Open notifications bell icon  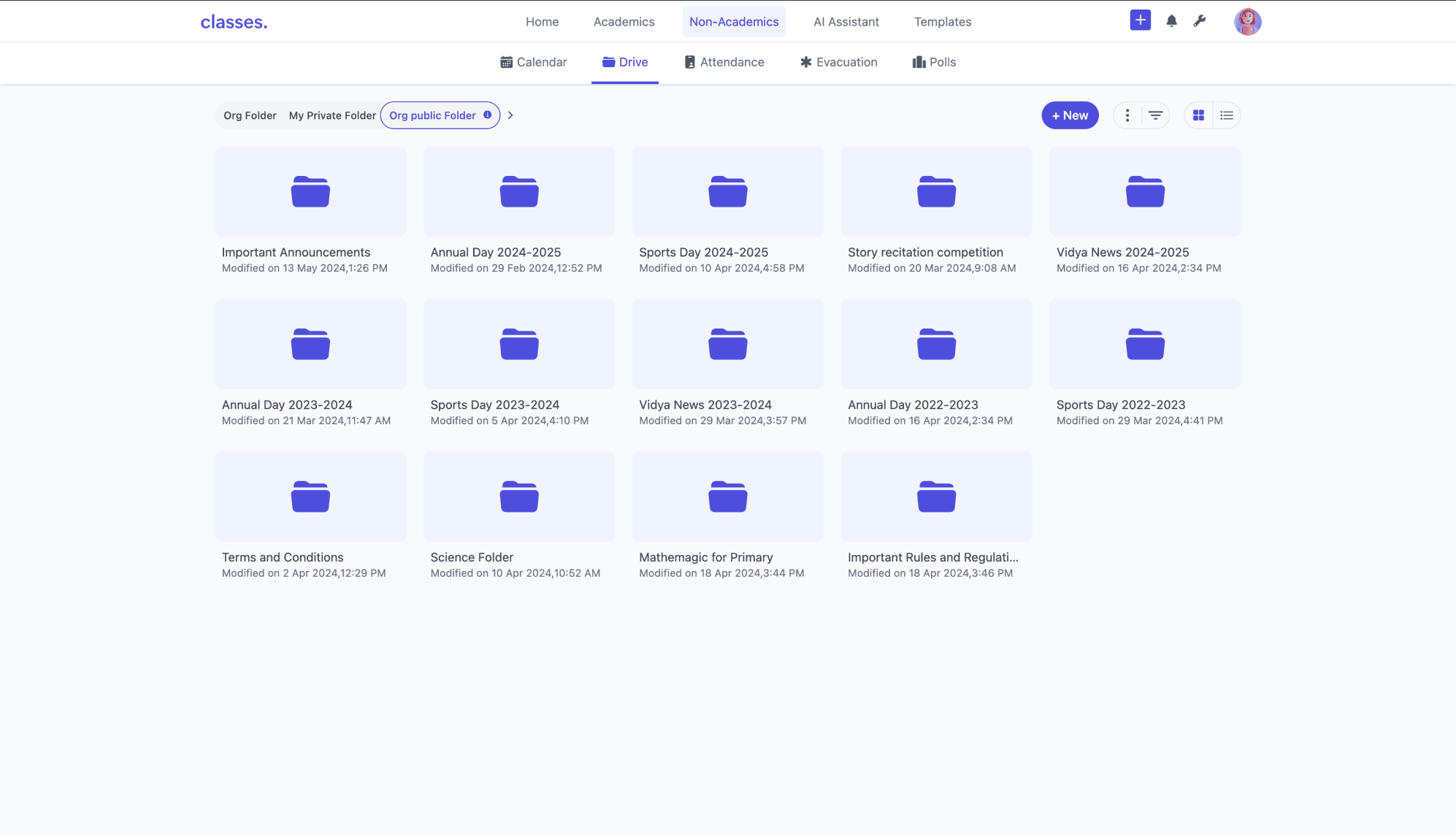coord(1171,21)
